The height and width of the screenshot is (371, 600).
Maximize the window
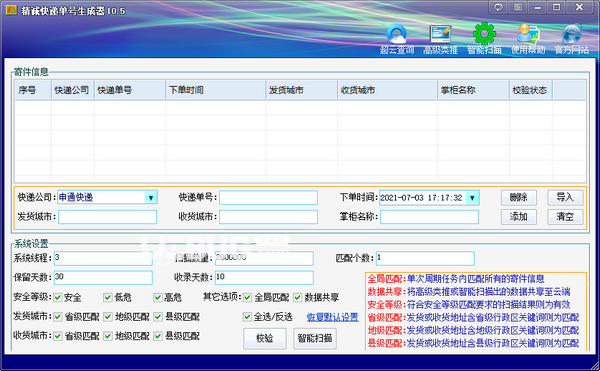pyautogui.click(x=557, y=7)
